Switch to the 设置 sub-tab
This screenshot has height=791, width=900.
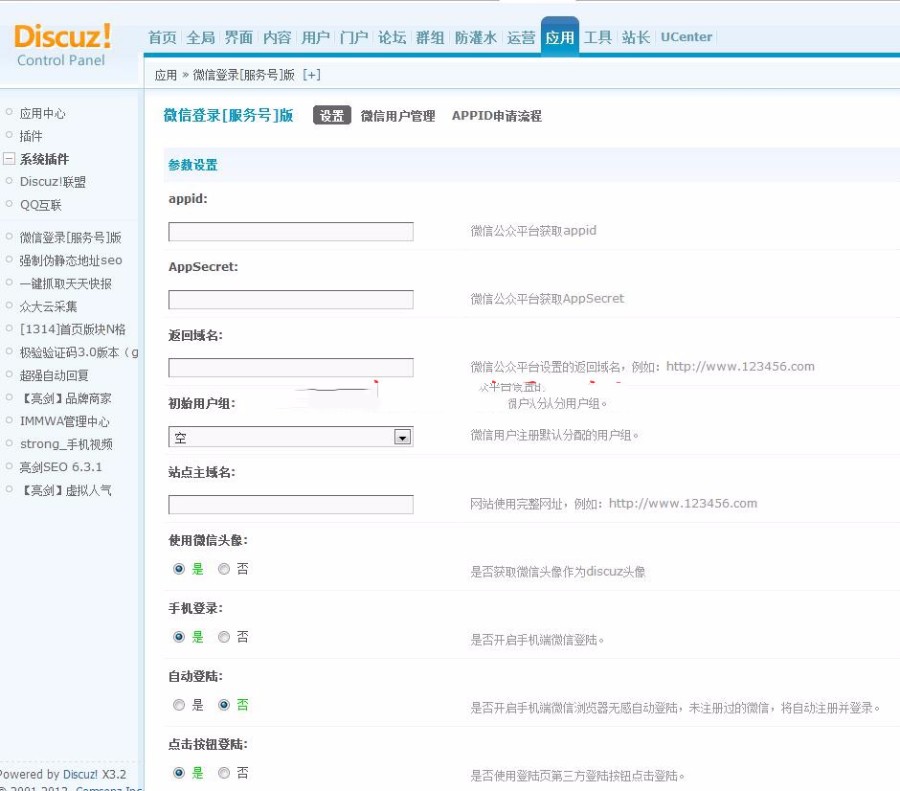click(332, 115)
